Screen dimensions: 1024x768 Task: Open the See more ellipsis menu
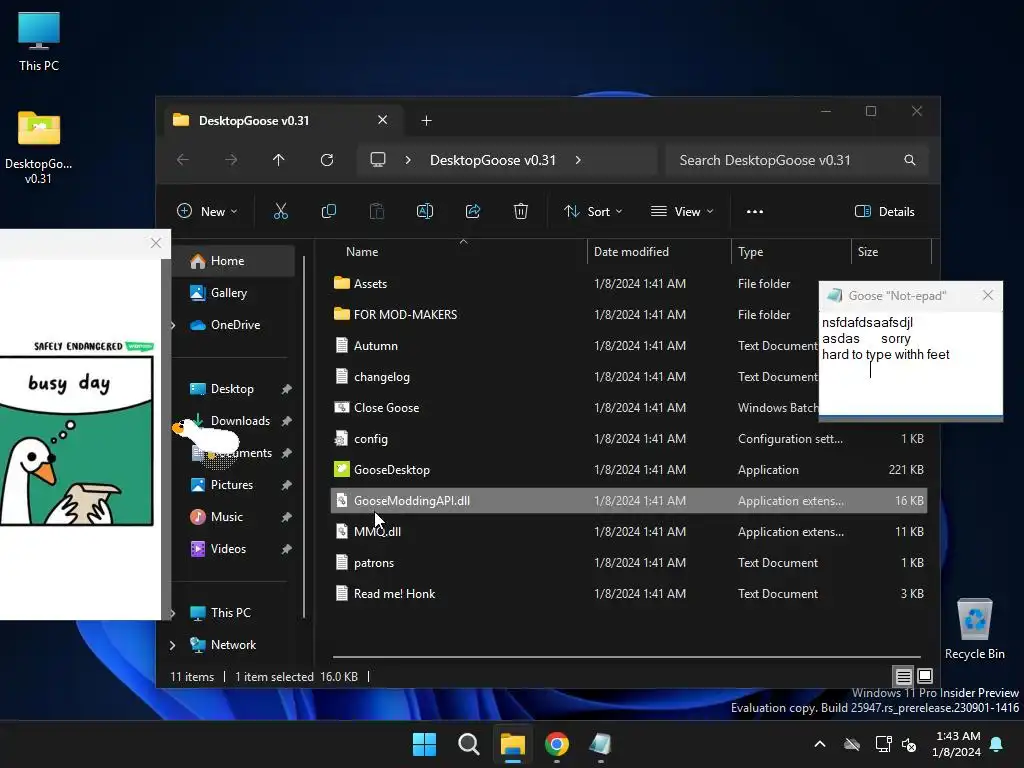pyautogui.click(x=754, y=212)
